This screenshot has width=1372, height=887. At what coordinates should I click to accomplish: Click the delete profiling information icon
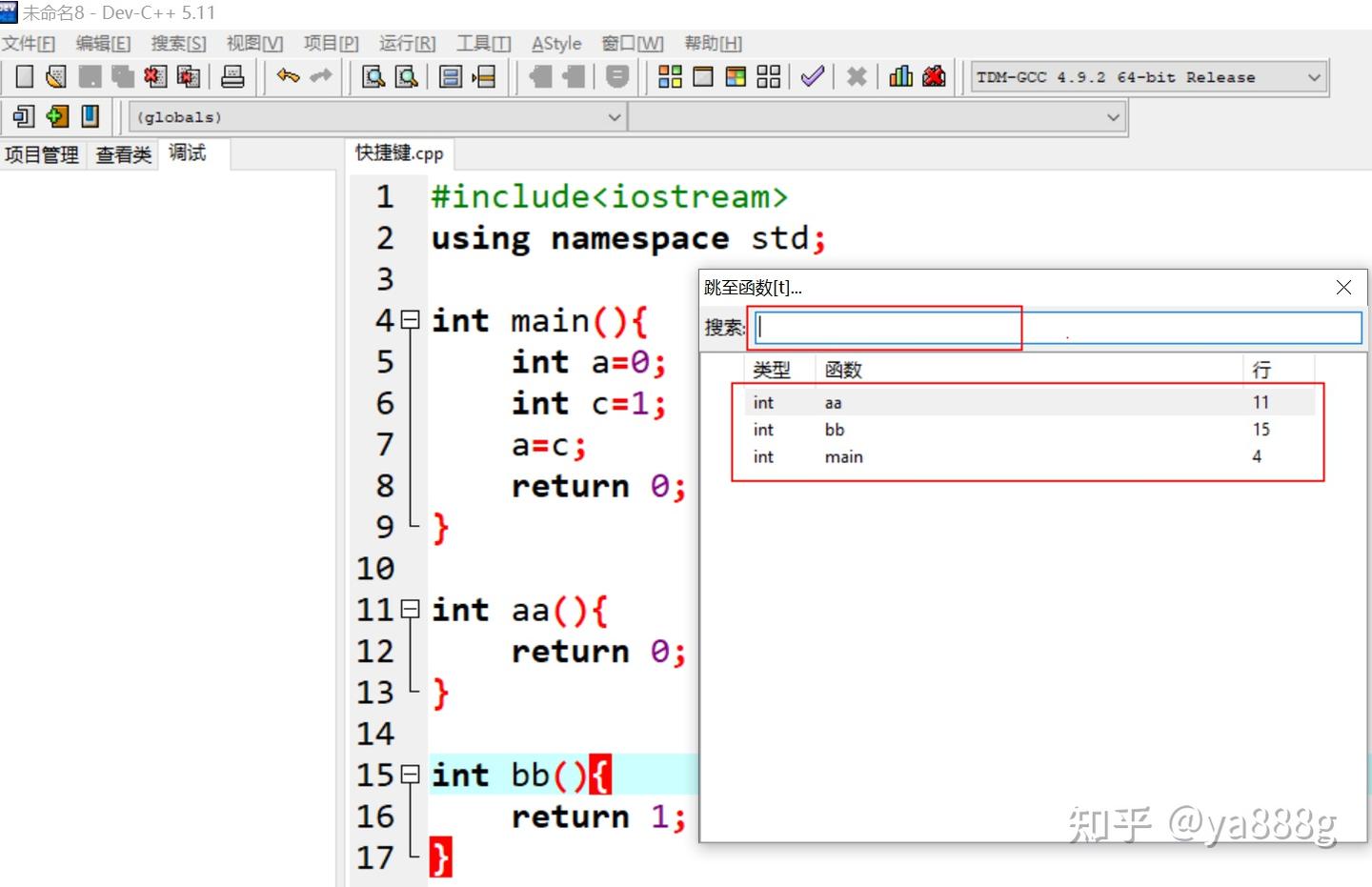[934, 76]
